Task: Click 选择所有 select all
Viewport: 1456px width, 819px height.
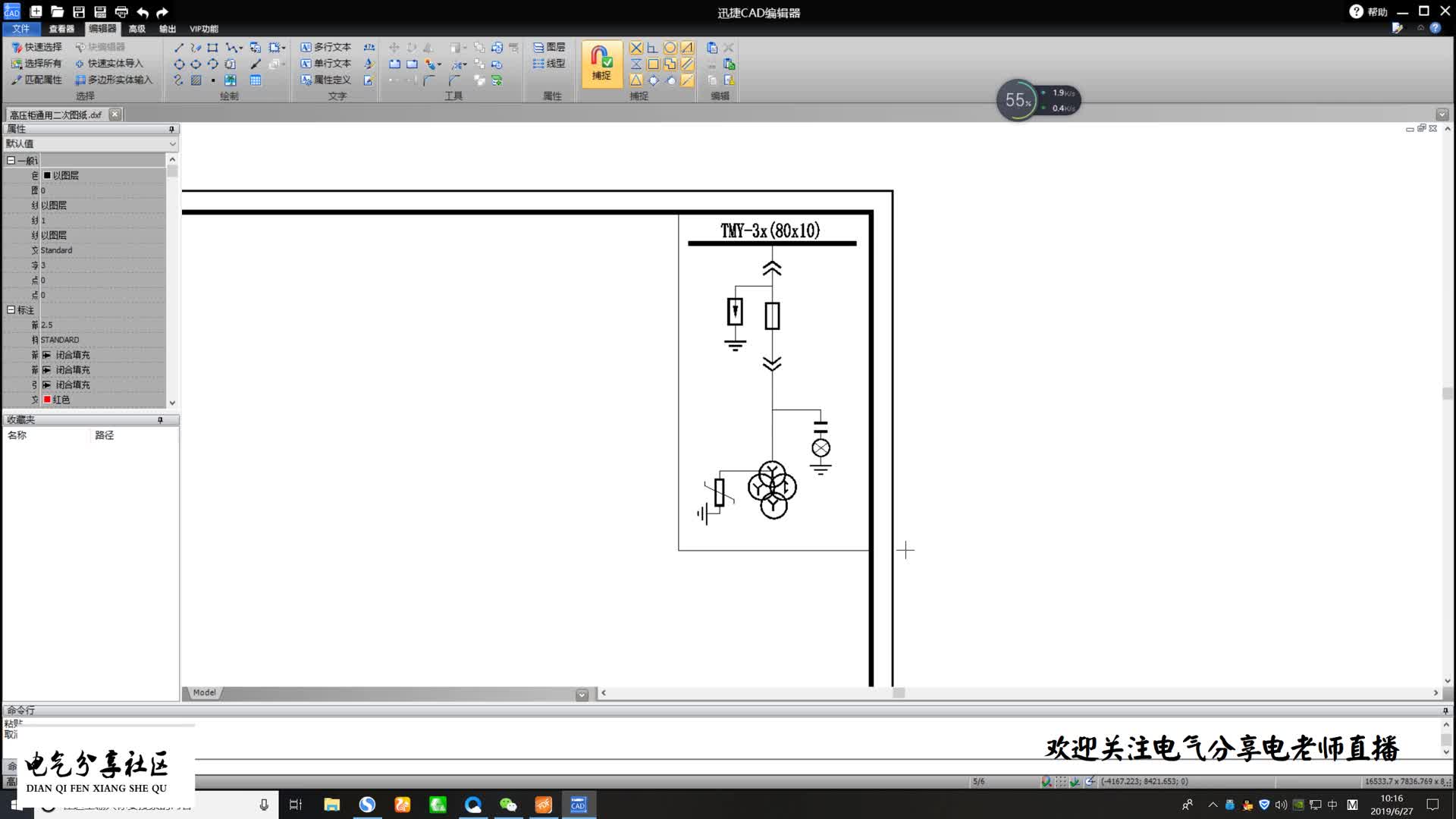Action: coord(36,64)
